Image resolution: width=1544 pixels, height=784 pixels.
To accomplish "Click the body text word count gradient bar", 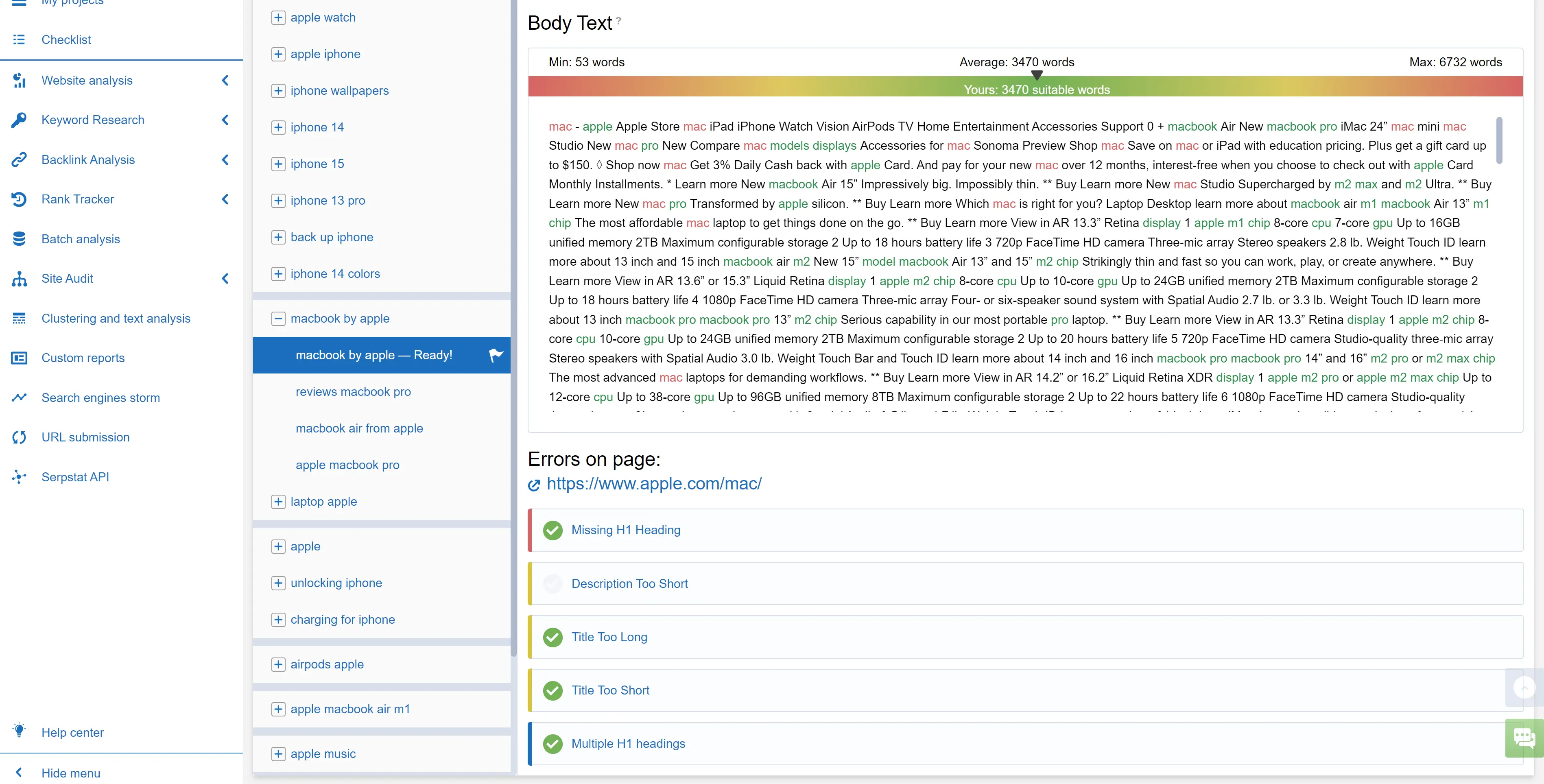I will point(1025,87).
